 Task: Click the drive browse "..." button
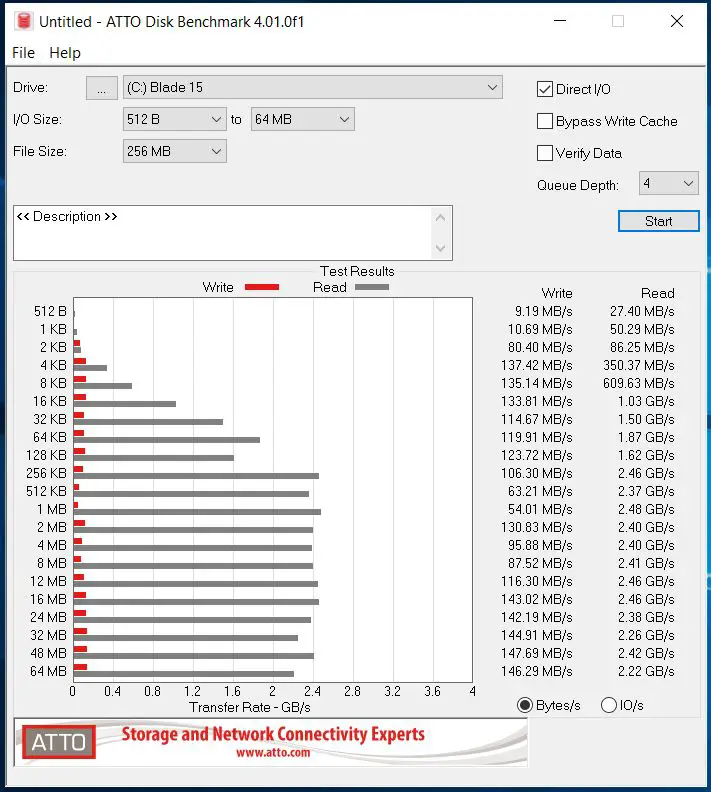101,88
